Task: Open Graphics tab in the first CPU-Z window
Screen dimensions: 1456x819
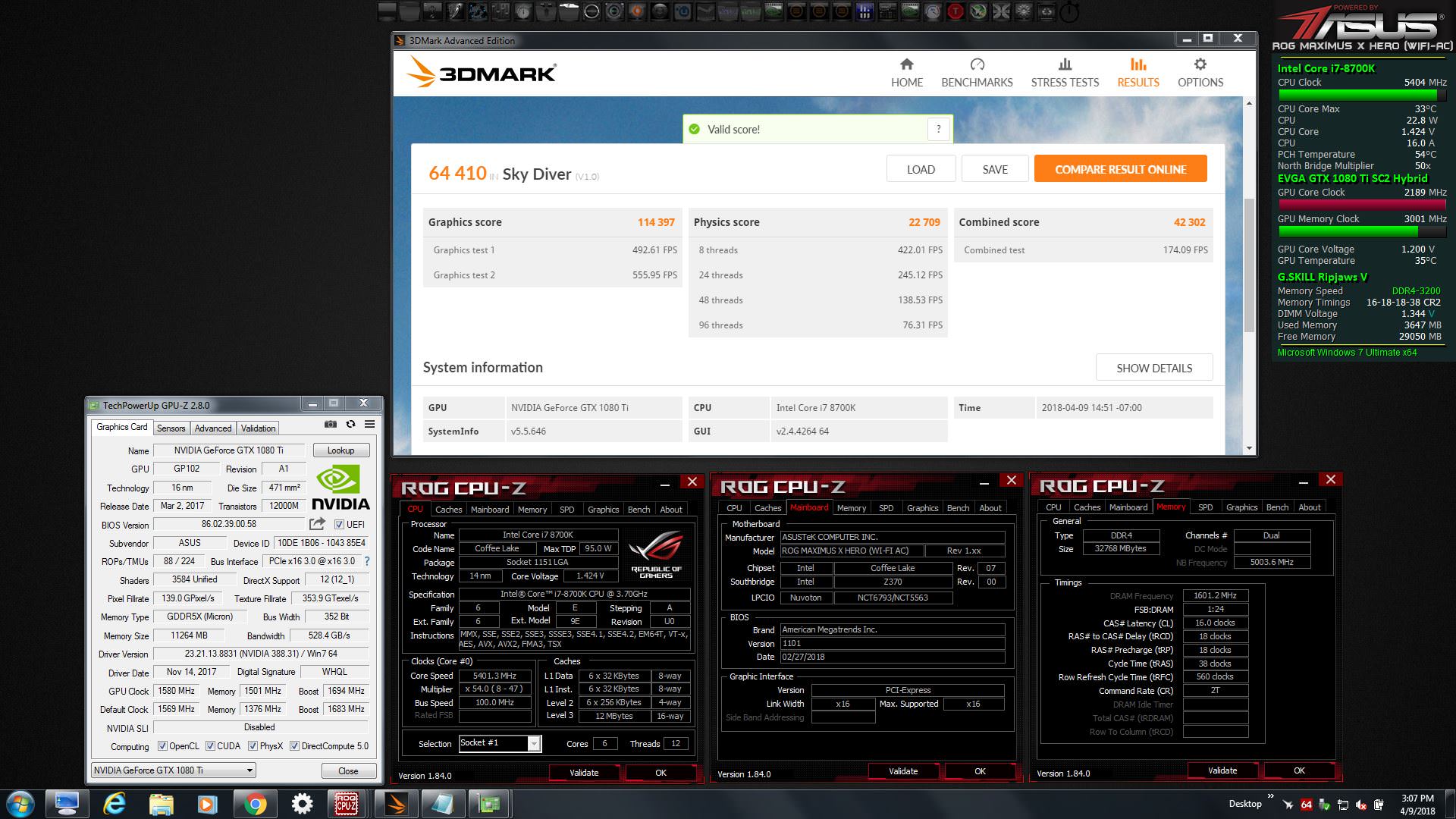Action: point(603,510)
